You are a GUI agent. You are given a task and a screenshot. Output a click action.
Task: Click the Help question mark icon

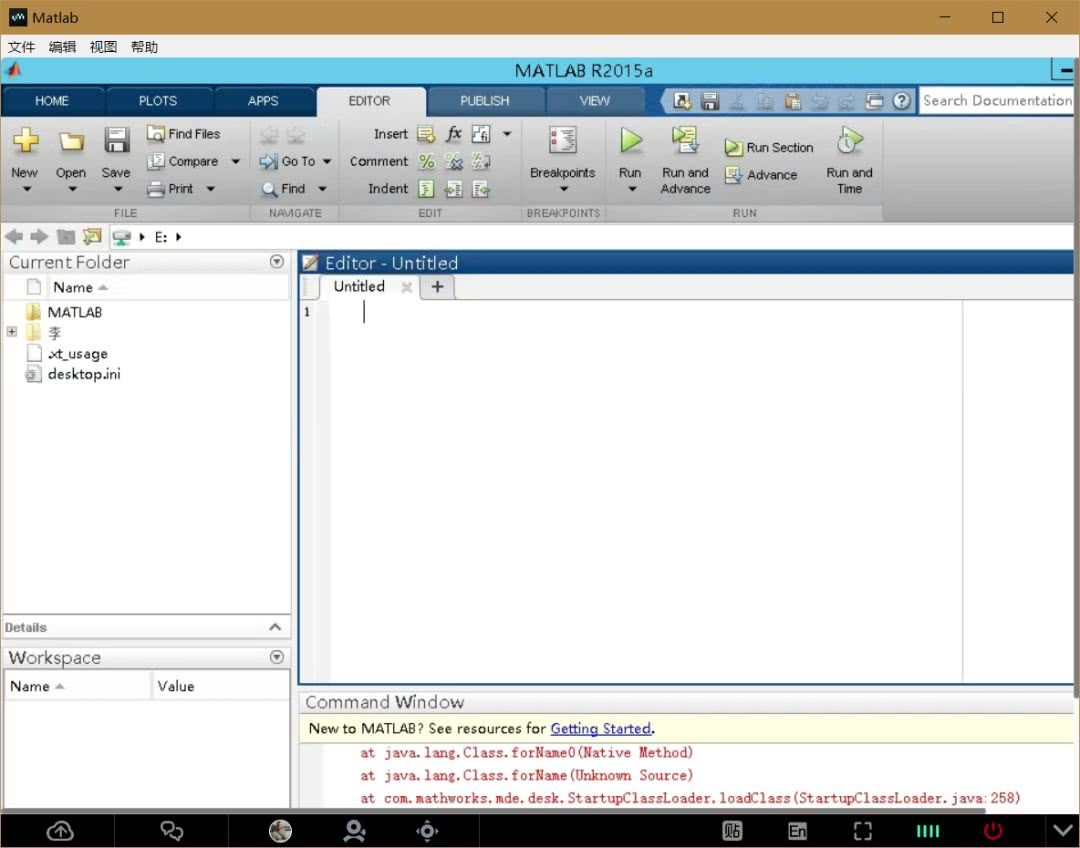(901, 101)
